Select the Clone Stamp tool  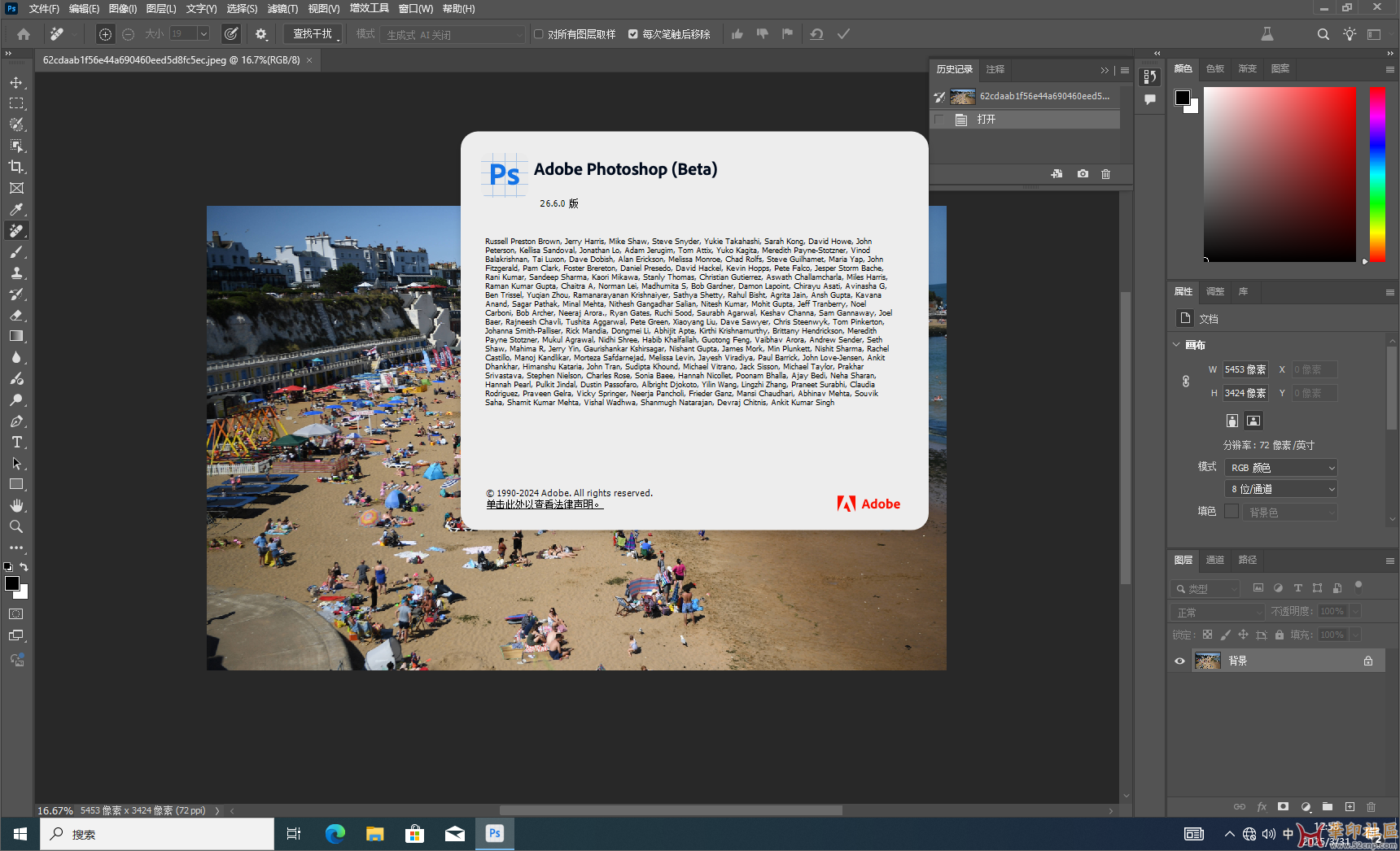[16, 273]
